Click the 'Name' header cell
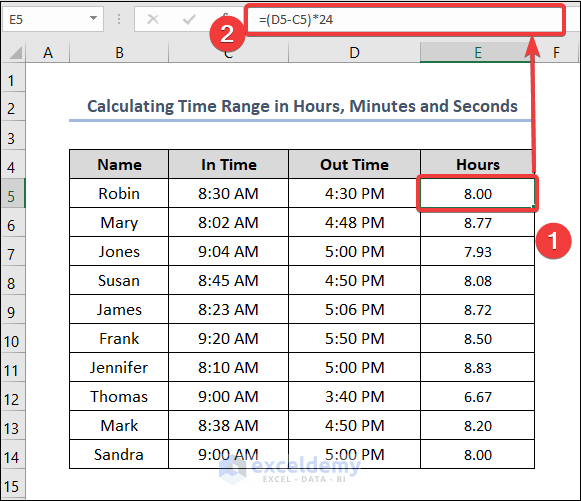 pyautogui.click(x=119, y=164)
